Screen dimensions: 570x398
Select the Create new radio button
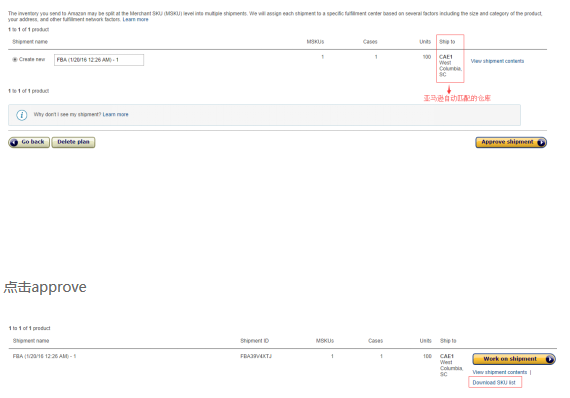15,60
